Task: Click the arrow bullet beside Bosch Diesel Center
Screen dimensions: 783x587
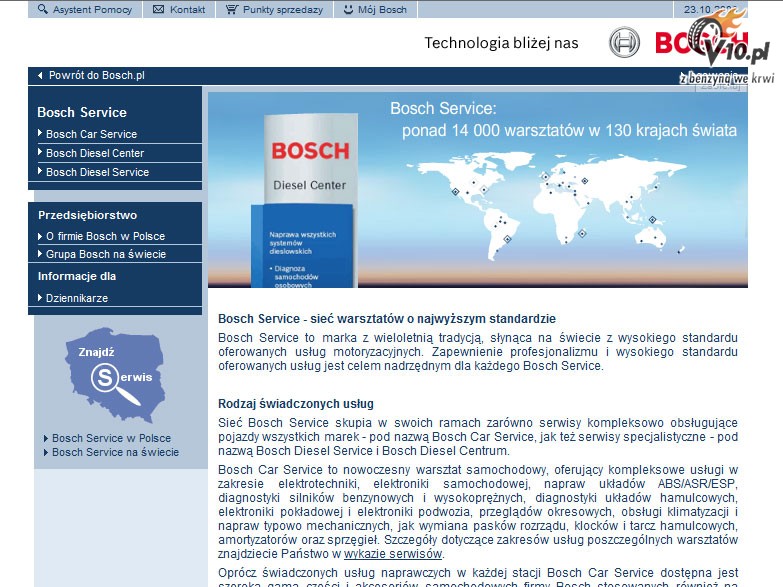Action: click(x=40, y=152)
